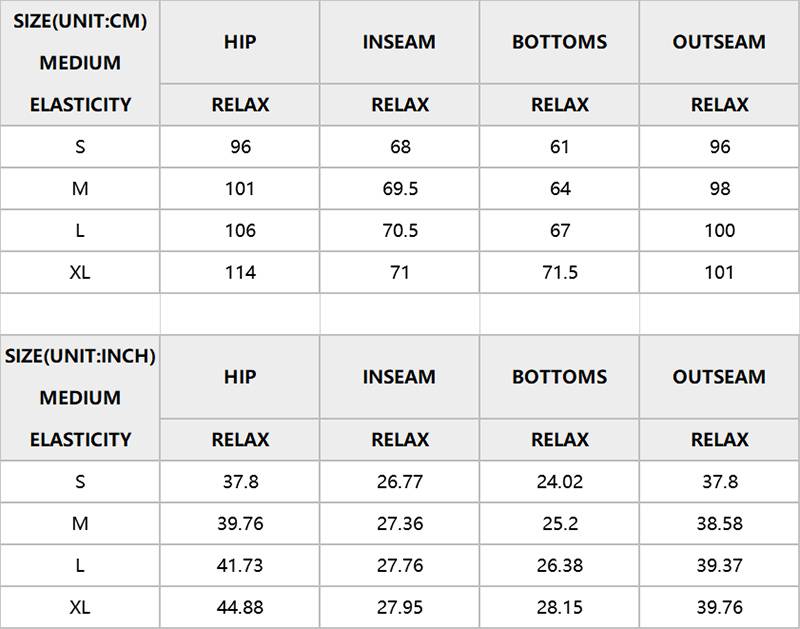The width and height of the screenshot is (800, 629).
Task: Select the OUTSEAM header in the CM table
Action: pyautogui.click(x=719, y=42)
